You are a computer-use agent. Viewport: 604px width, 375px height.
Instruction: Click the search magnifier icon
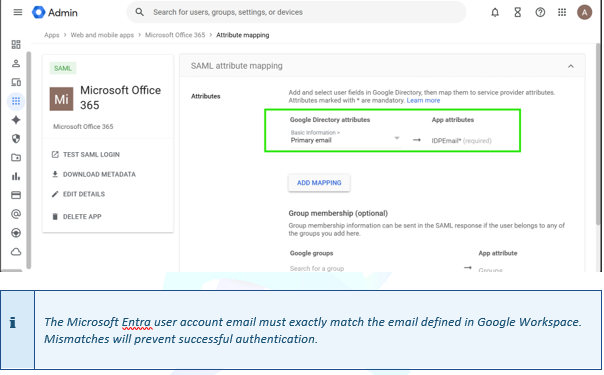139,12
